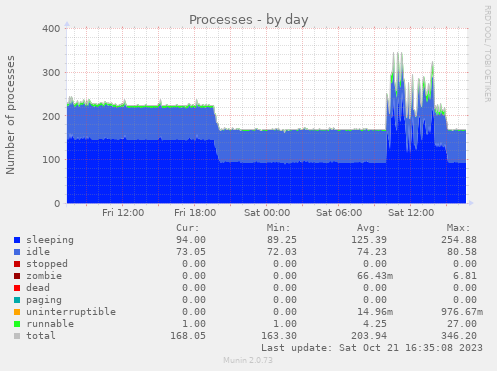The width and height of the screenshot is (497, 371).
Task: Click sleeping current value 94.00
Action: [191, 240]
